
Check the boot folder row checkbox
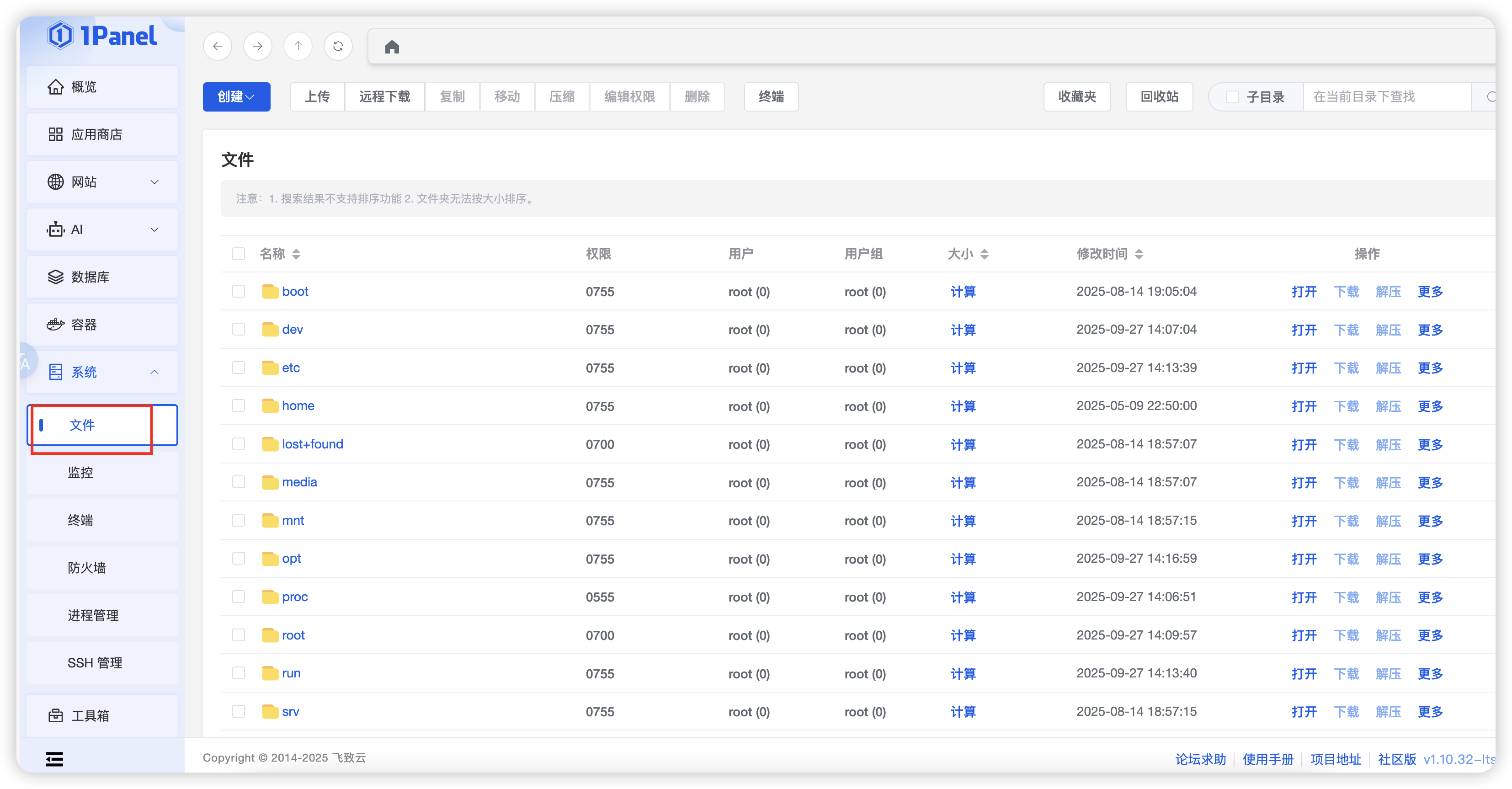click(x=238, y=291)
